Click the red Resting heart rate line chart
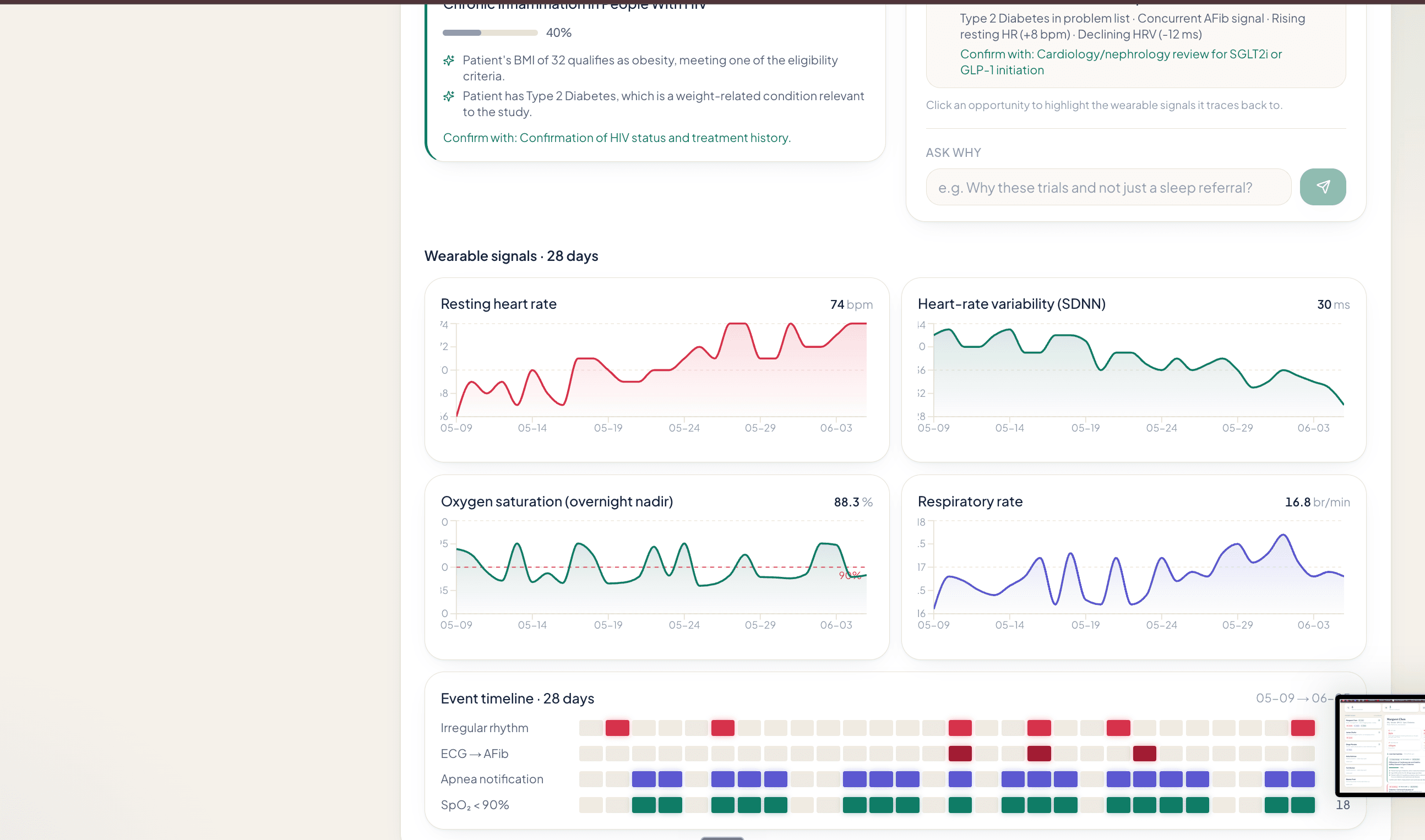The image size is (1425, 840). click(x=661, y=370)
